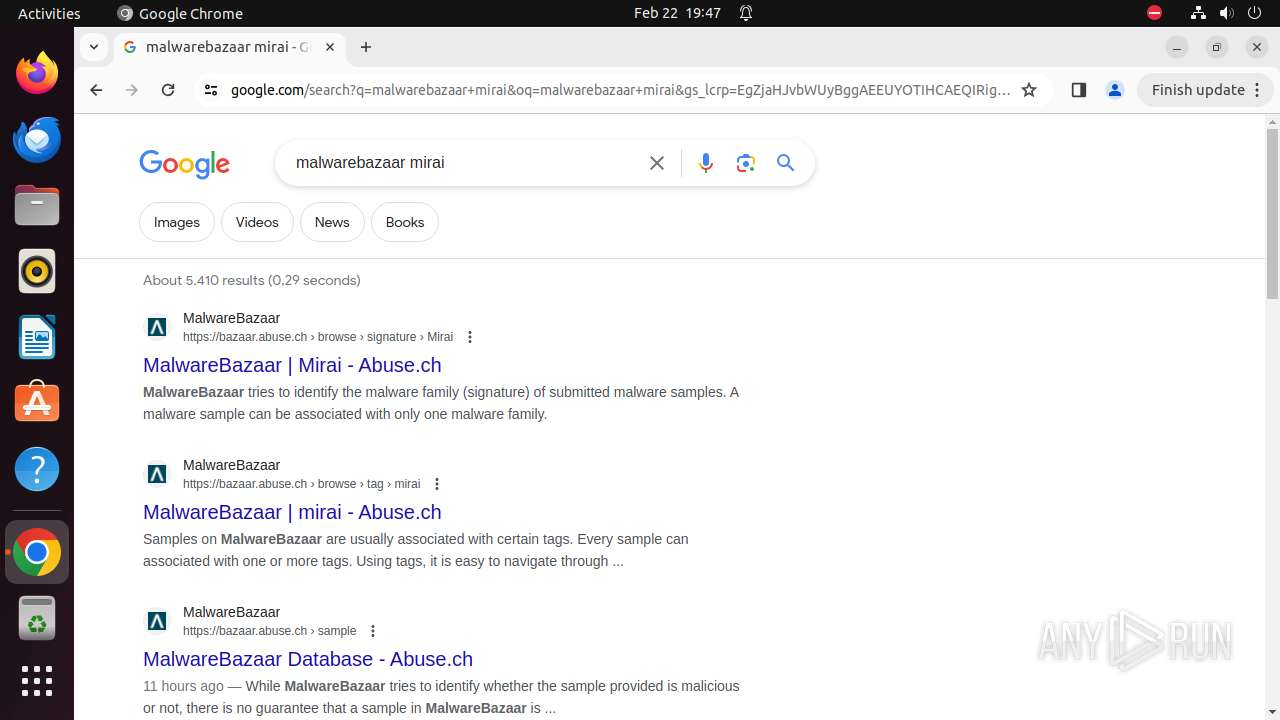
Task: Close the malwarebazaar mirai tab
Action: coord(330,47)
